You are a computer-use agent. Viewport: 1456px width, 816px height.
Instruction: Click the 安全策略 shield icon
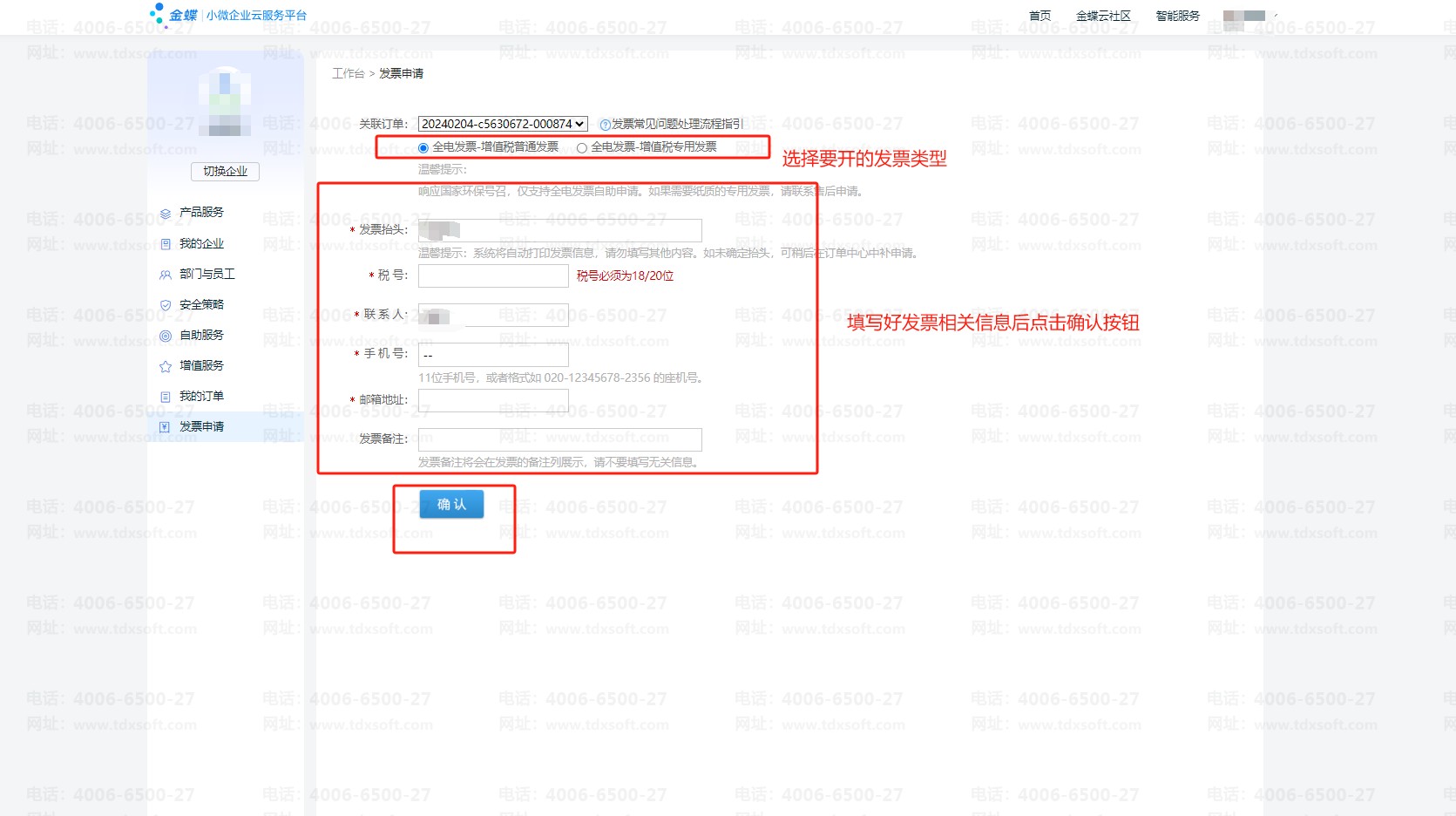click(x=166, y=305)
